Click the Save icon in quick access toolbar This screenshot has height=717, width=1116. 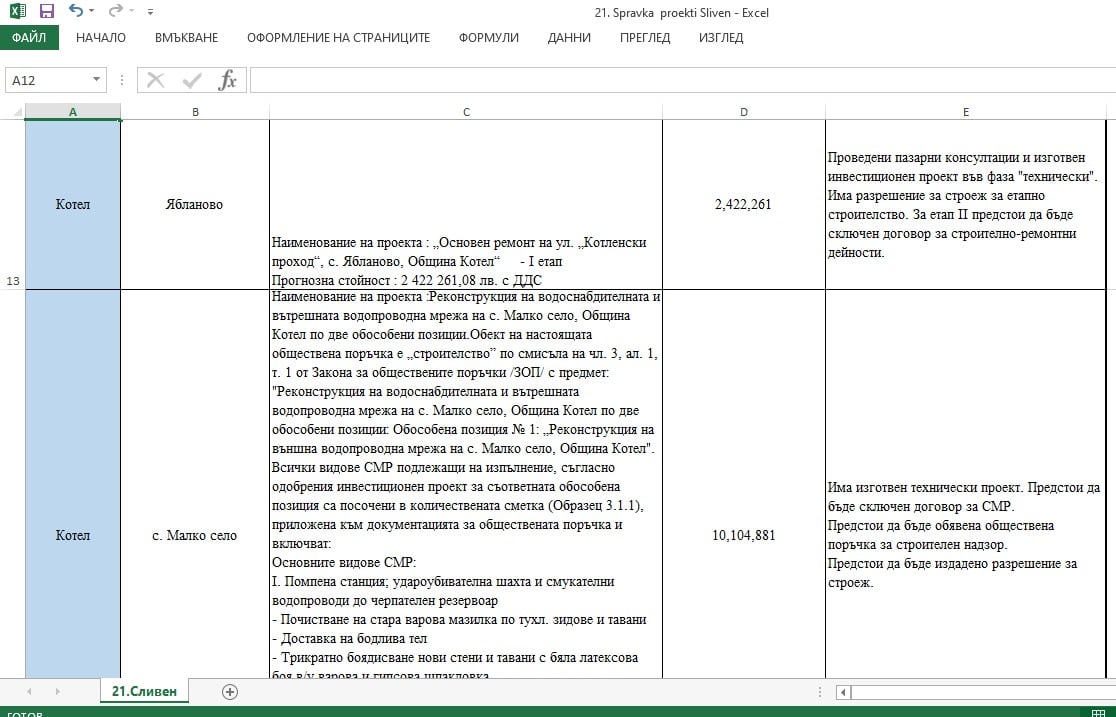coord(46,12)
